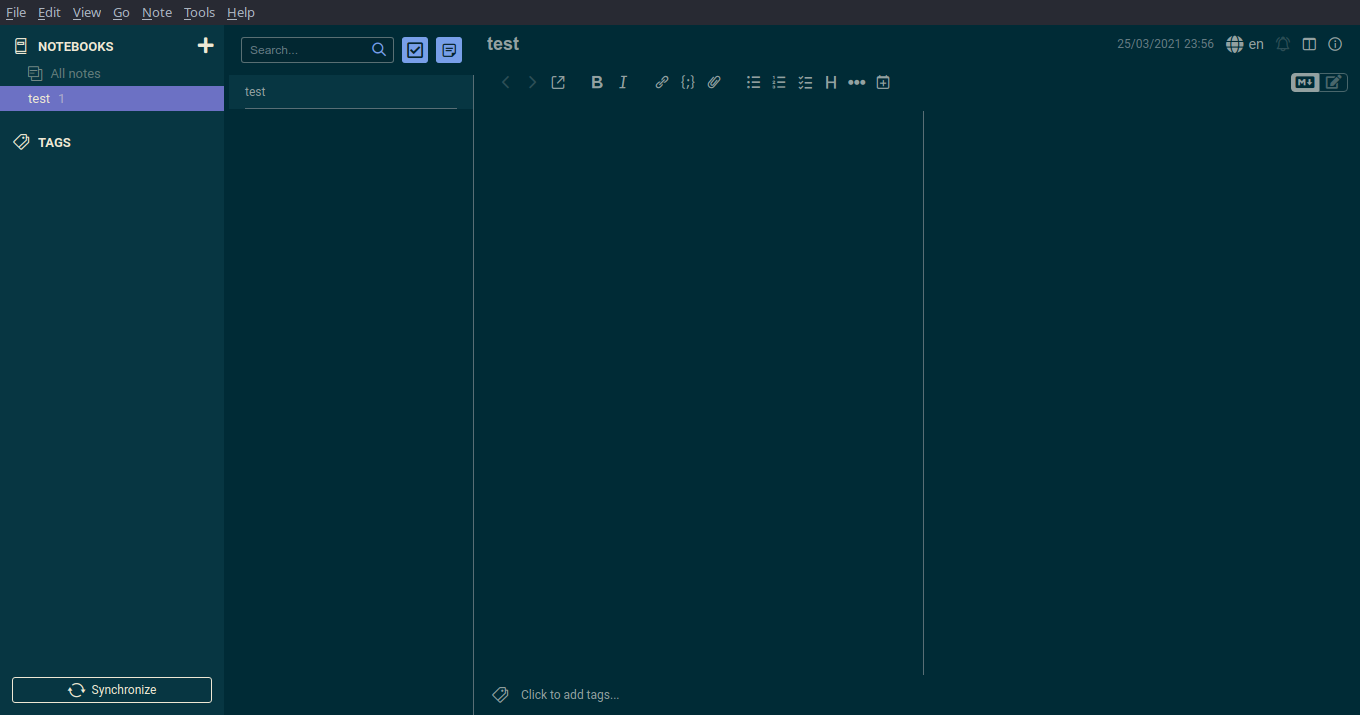Create a bulleted list
1360x715 pixels.
753,82
